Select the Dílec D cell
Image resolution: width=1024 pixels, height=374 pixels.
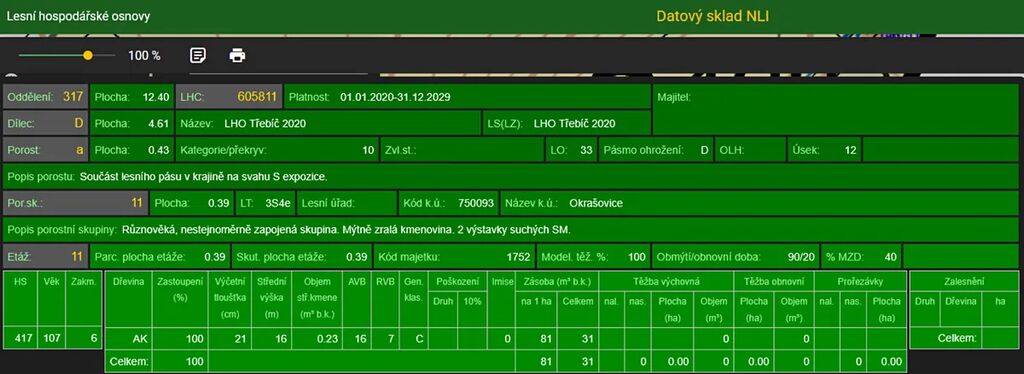click(x=45, y=123)
